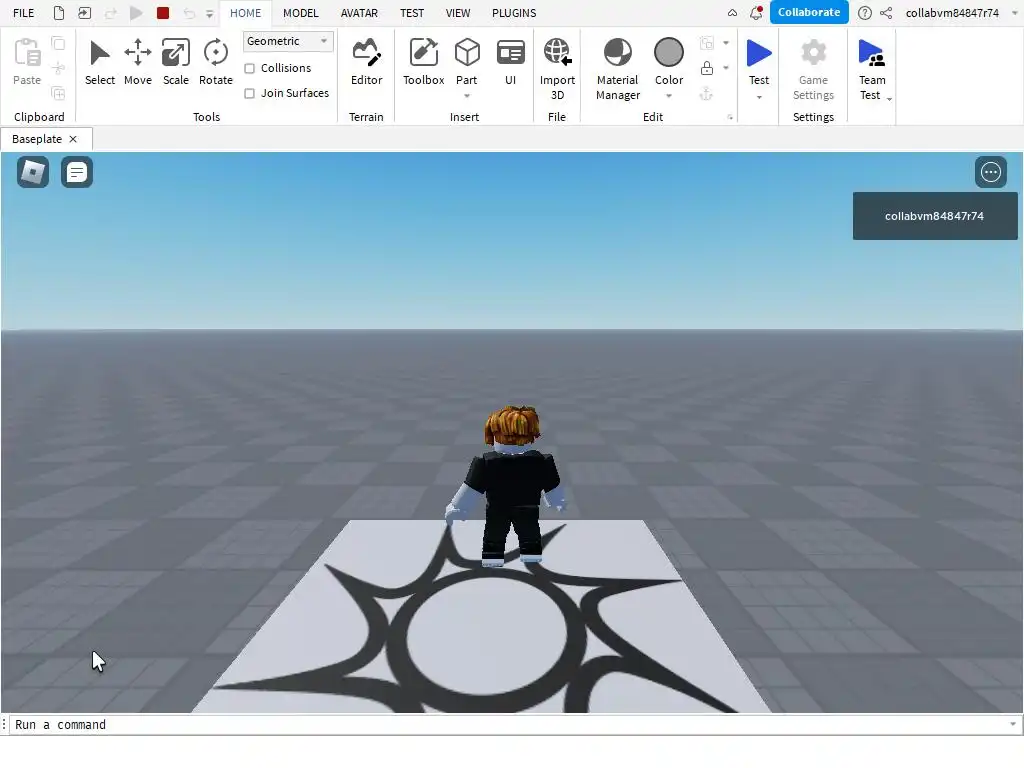Click the Cut scissors icon
Viewport: 1024px width, 768px height.
pyautogui.click(x=58, y=68)
